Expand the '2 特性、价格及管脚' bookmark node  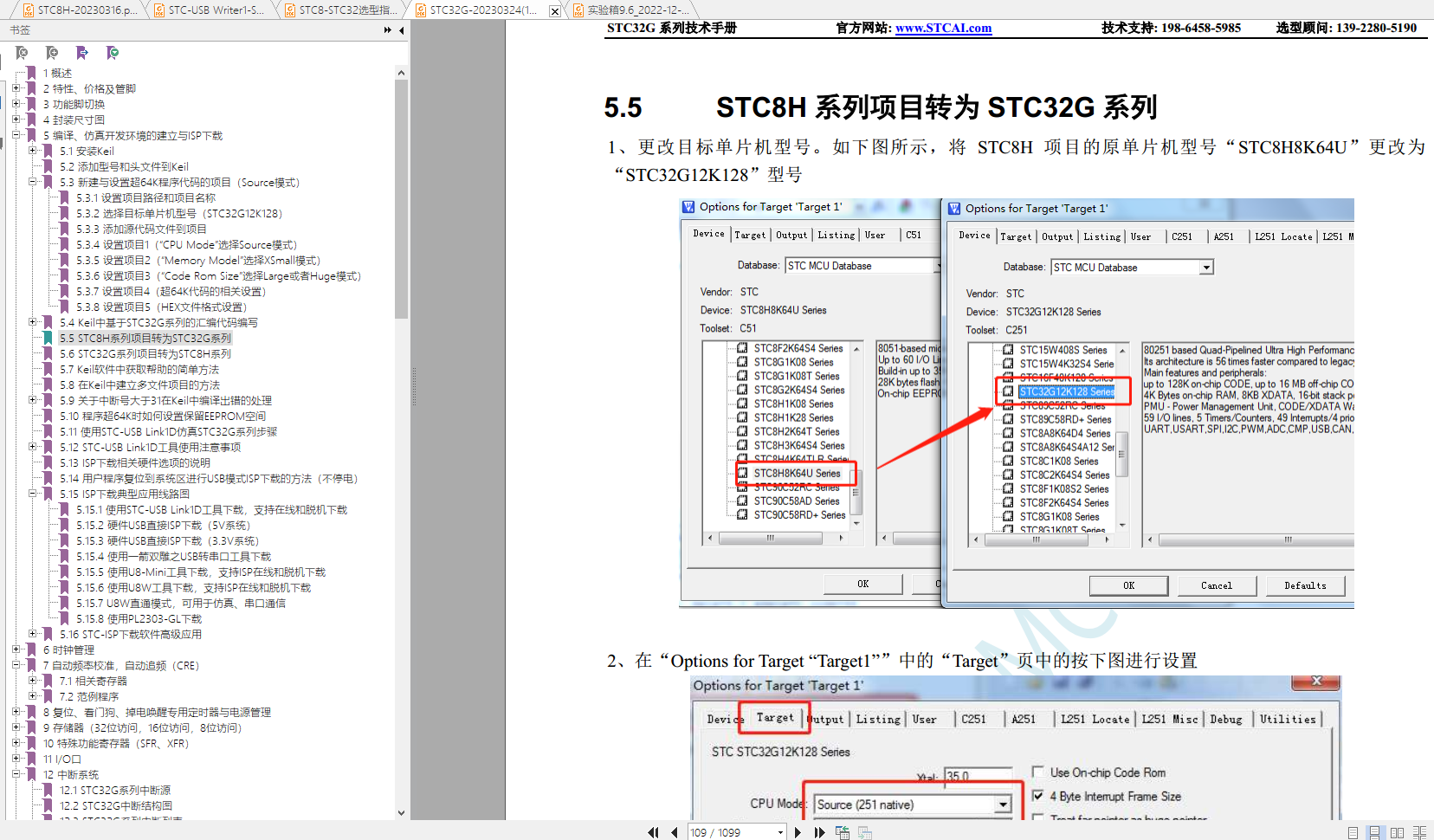point(16,88)
